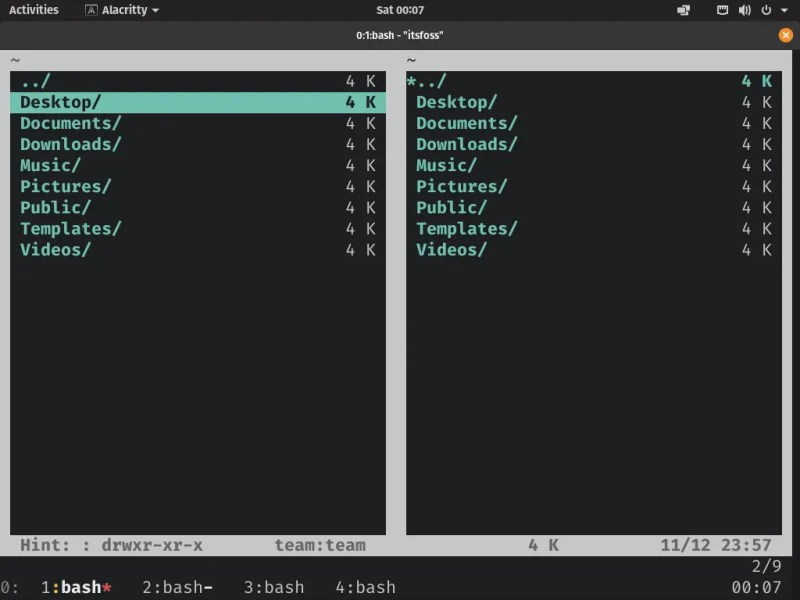Close the window with orange X button
This screenshot has width=800, height=600.
click(785, 35)
